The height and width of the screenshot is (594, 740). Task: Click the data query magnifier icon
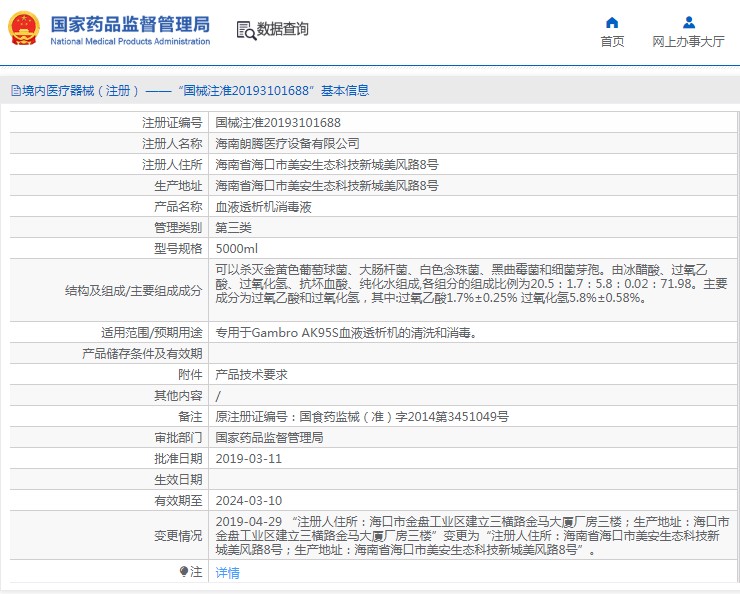click(245, 30)
